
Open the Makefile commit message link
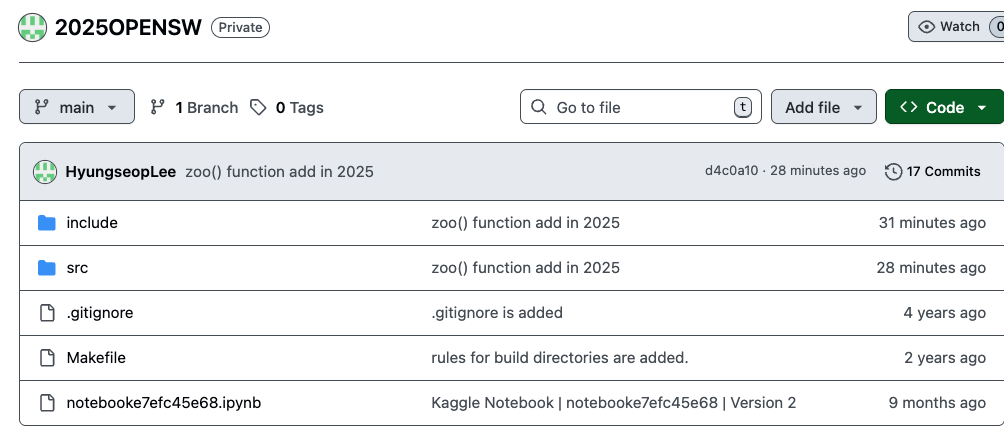click(x=559, y=358)
